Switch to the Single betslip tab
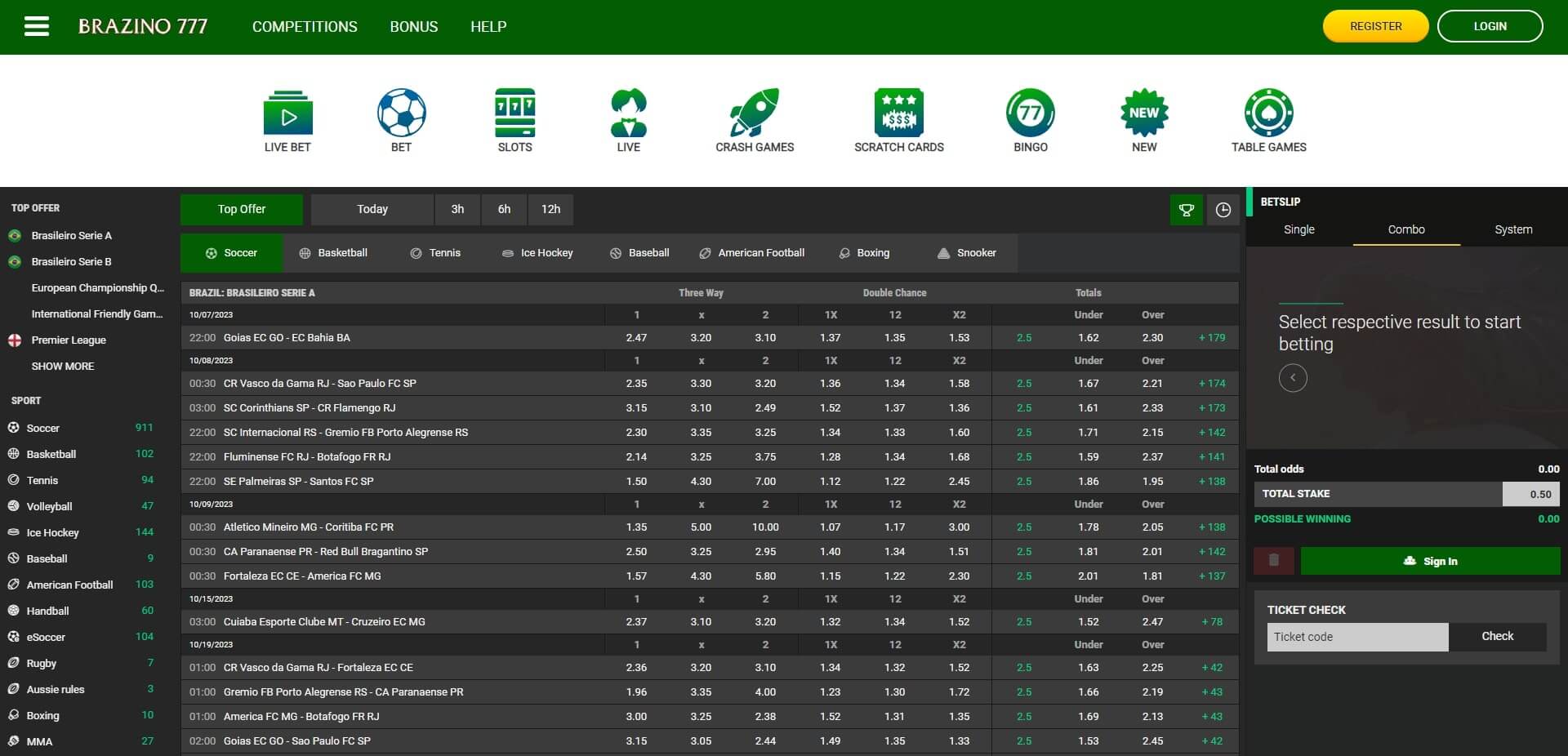Screen dimensions: 1568x756 tap(1298, 230)
